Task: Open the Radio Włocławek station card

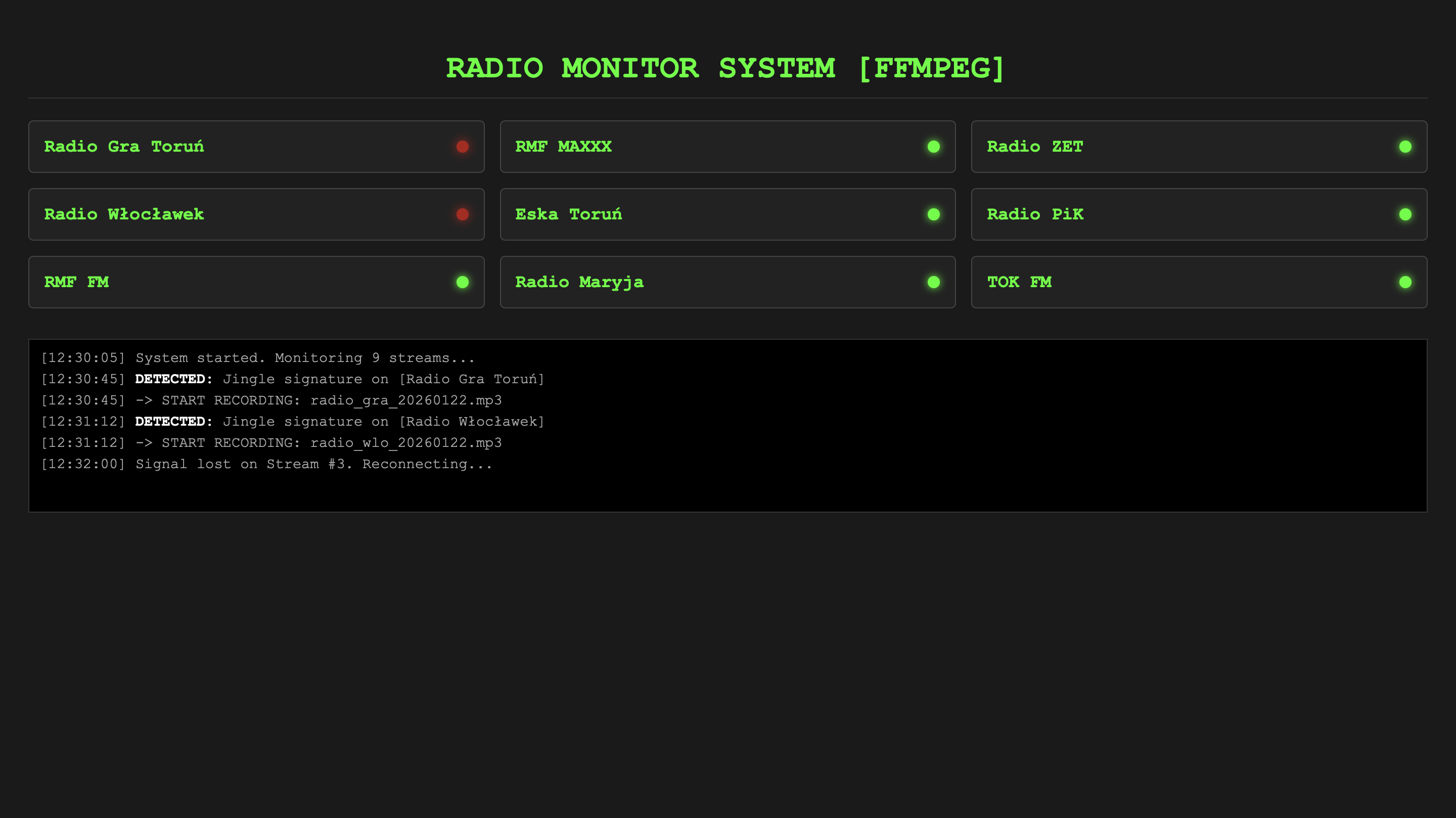Action: [256, 214]
